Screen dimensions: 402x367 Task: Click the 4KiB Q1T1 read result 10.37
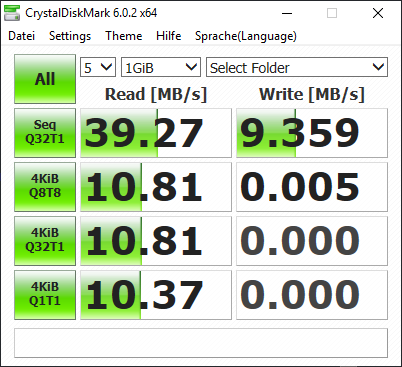[x=156, y=295]
